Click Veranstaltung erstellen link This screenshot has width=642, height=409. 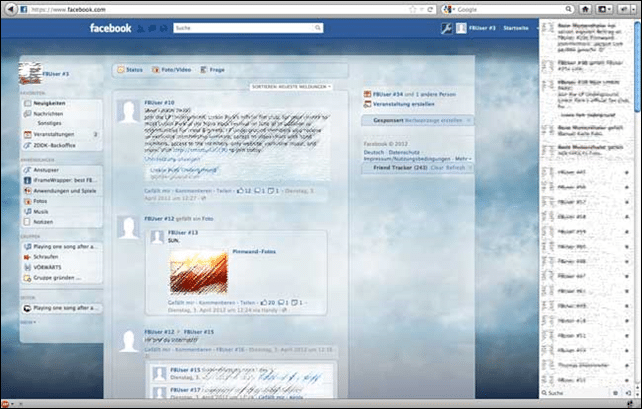pos(403,104)
